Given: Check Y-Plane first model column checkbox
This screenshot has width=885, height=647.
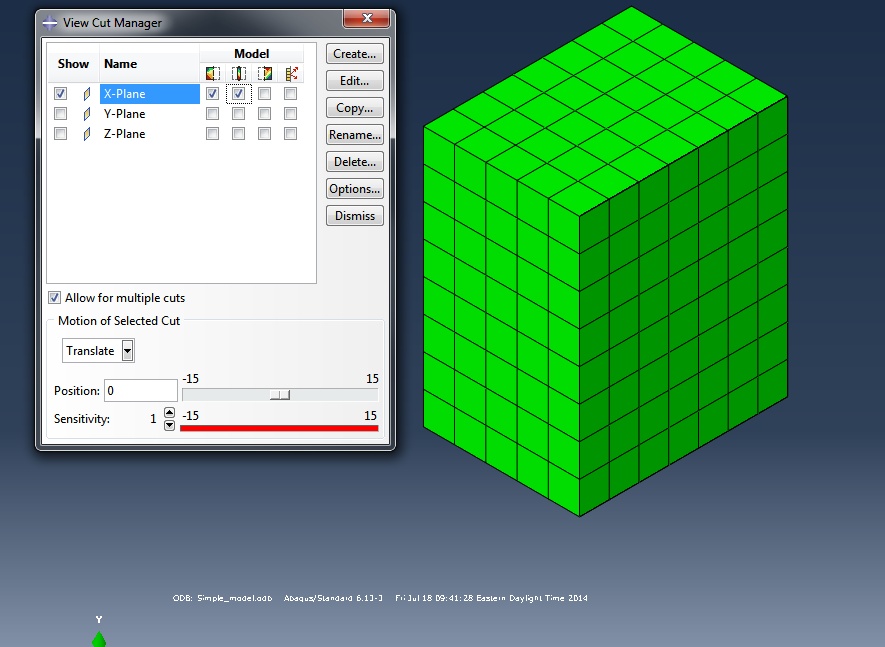Looking at the screenshot, I should click(x=212, y=113).
